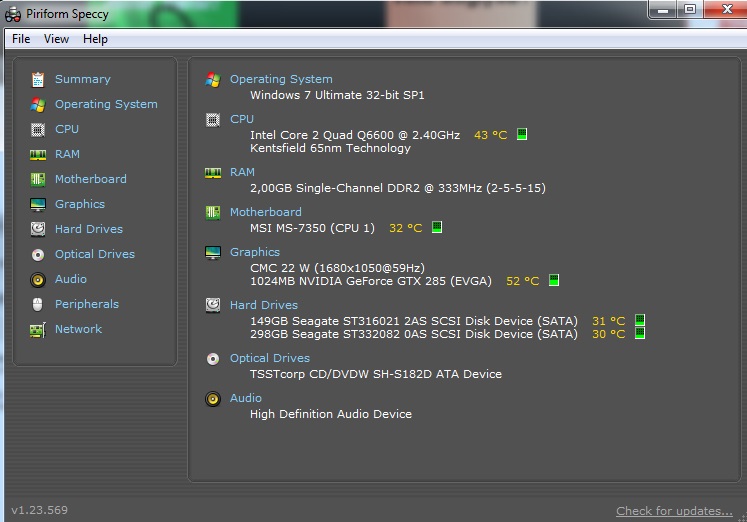747x522 pixels.
Task: Go to the CPU section in sidebar
Action: [x=67, y=129]
